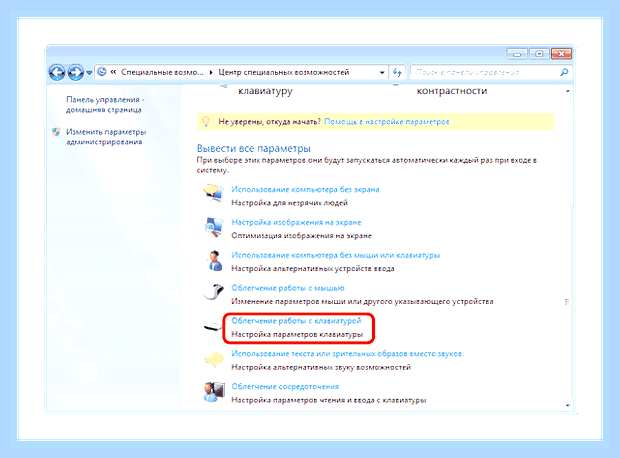Open 'Облегчение работы с клавиатурой' link
The width and height of the screenshot is (620, 458).
pyautogui.click(x=296, y=320)
